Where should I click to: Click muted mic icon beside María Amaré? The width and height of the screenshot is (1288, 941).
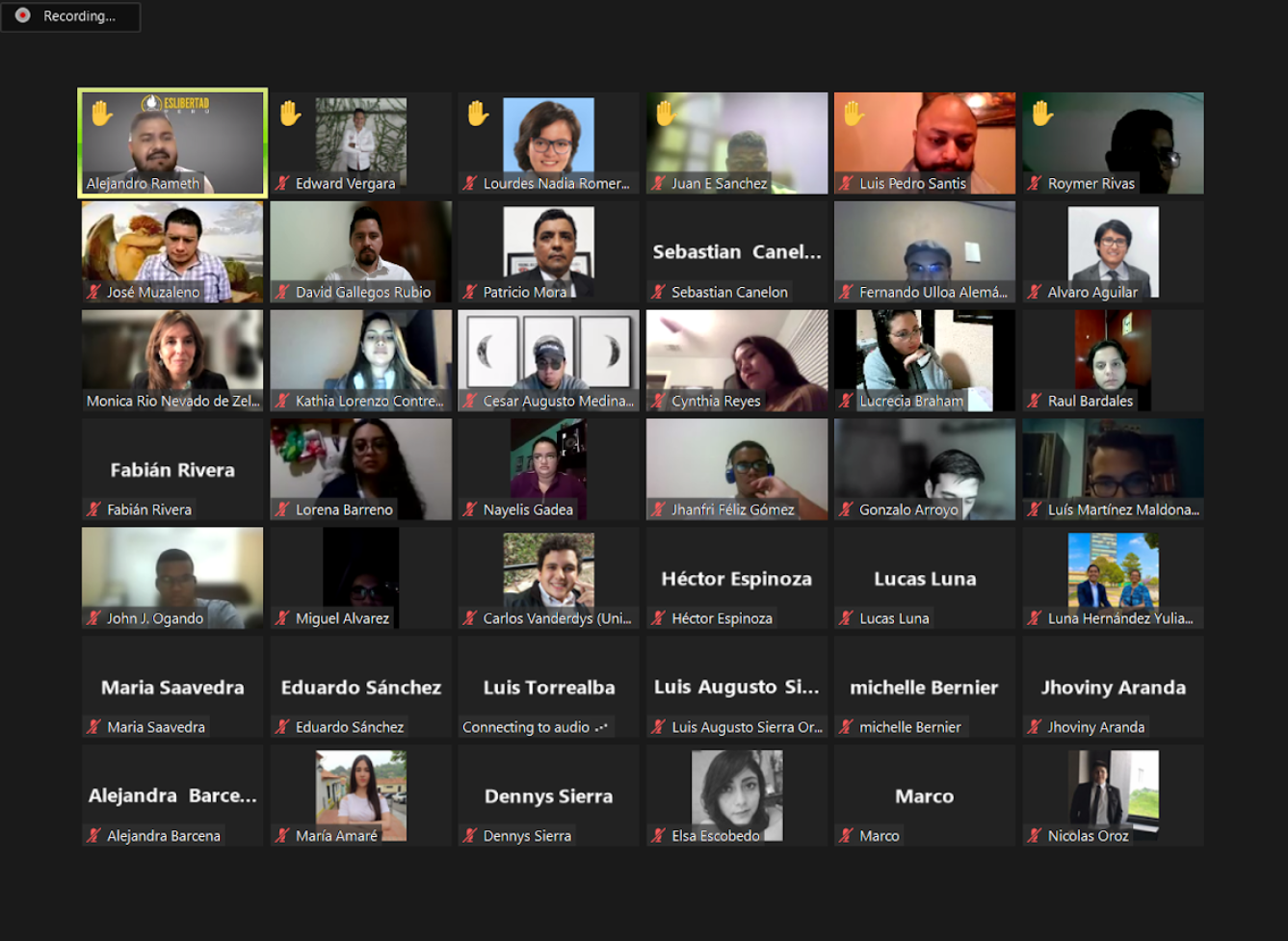(283, 836)
